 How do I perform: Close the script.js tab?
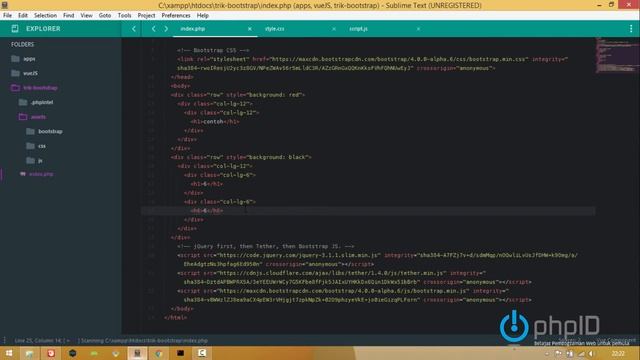coord(418,29)
